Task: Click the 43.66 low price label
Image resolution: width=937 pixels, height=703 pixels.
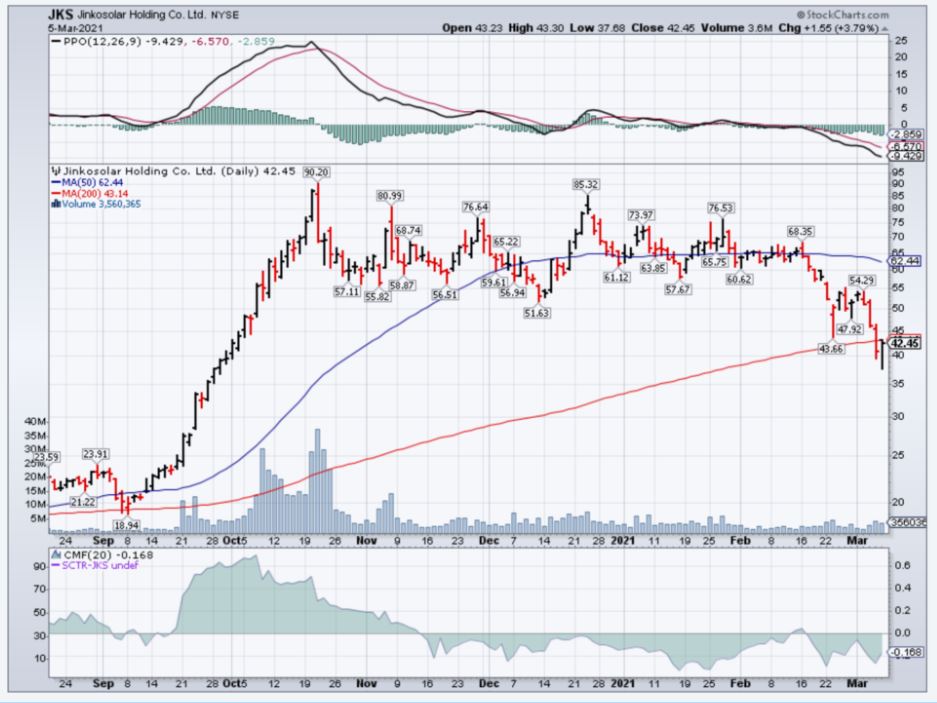Action: [x=831, y=349]
